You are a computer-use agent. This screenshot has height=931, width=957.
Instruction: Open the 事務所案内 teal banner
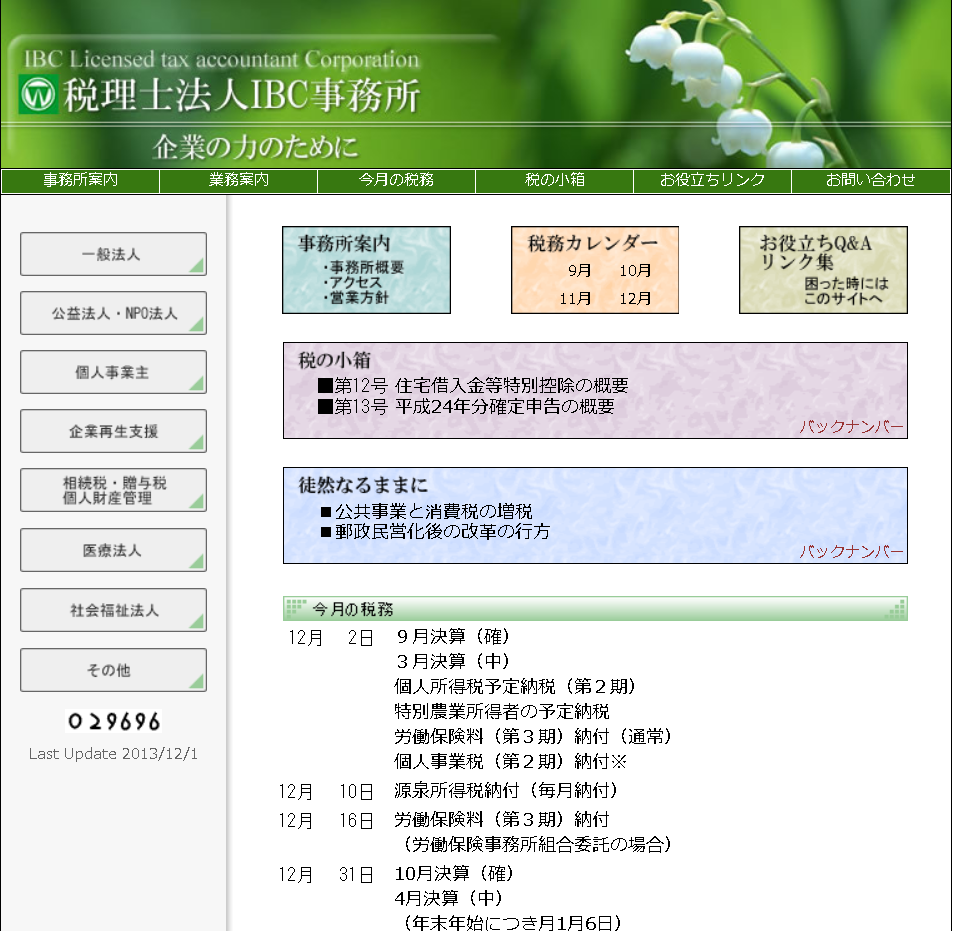366,270
